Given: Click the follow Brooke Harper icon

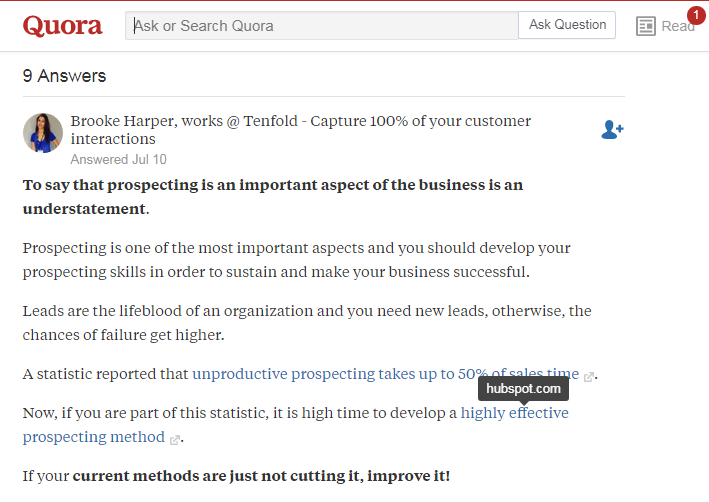Looking at the screenshot, I should click(612, 129).
